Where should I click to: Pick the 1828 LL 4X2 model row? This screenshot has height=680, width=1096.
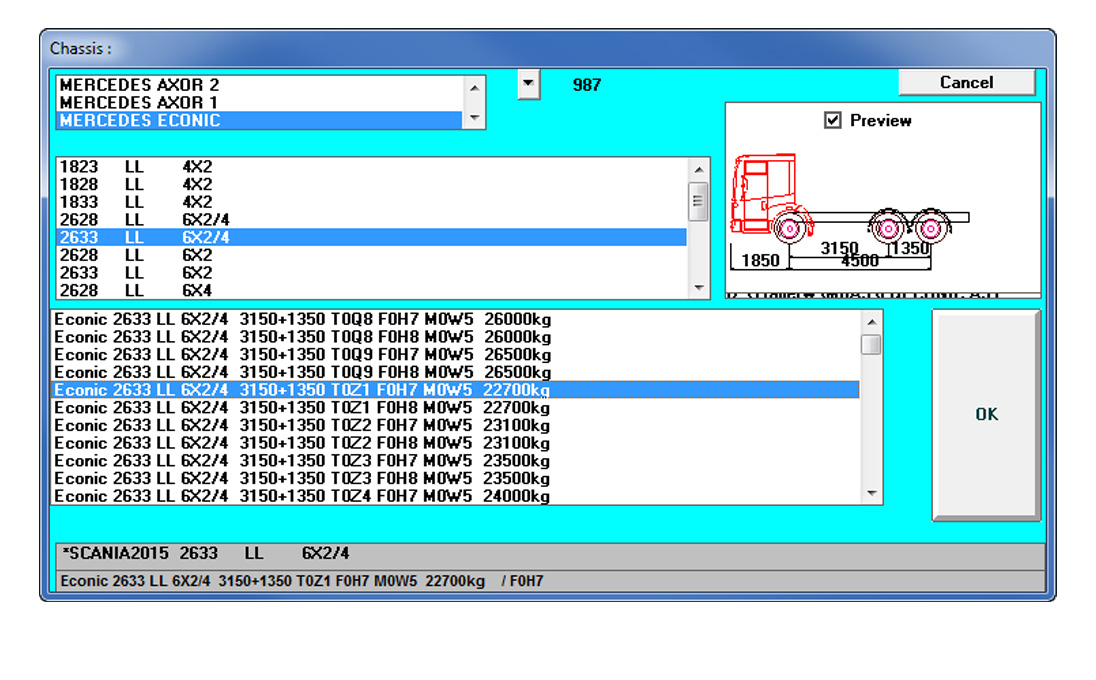click(371, 185)
